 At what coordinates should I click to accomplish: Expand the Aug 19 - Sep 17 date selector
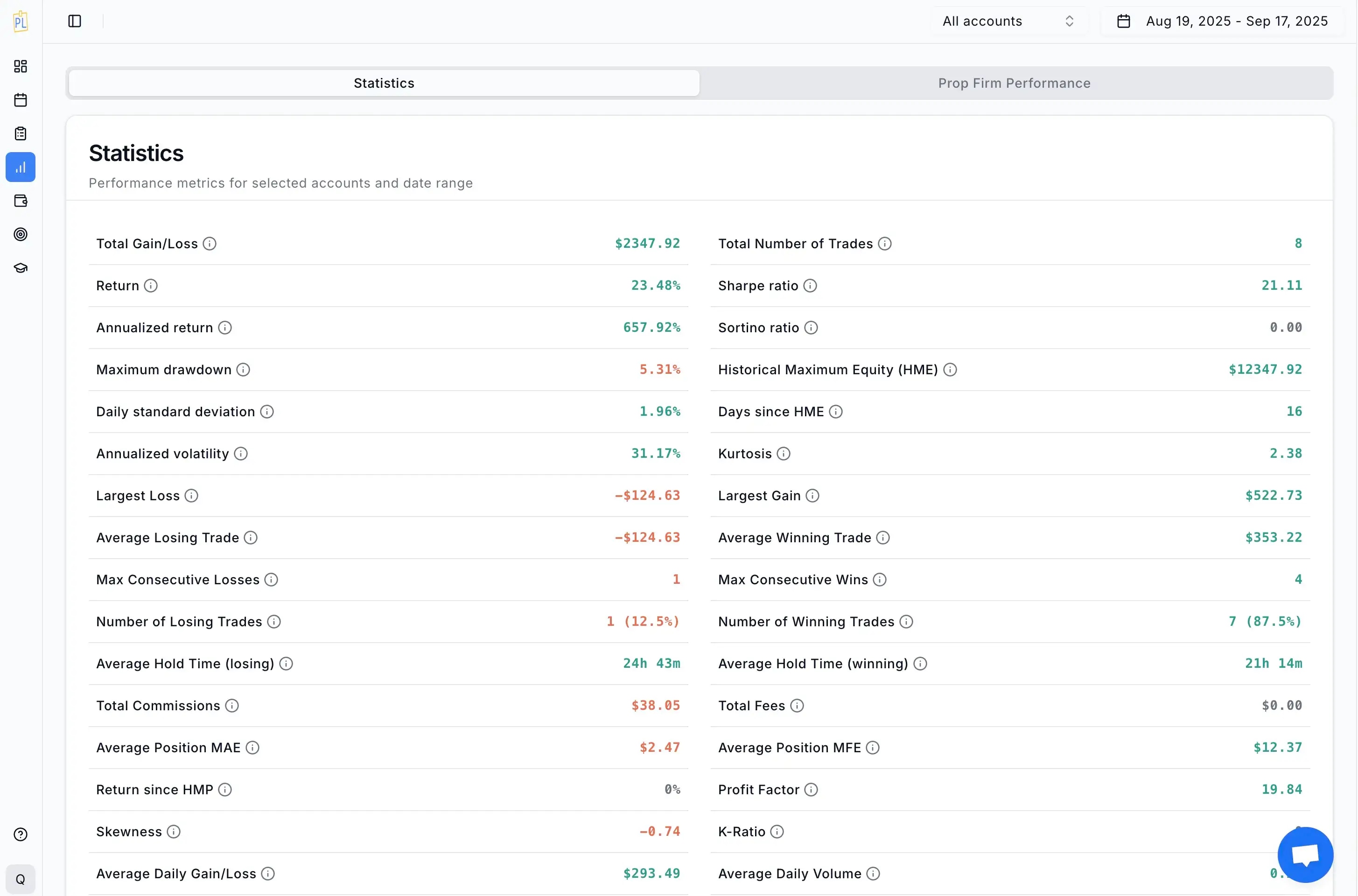[1237, 21]
